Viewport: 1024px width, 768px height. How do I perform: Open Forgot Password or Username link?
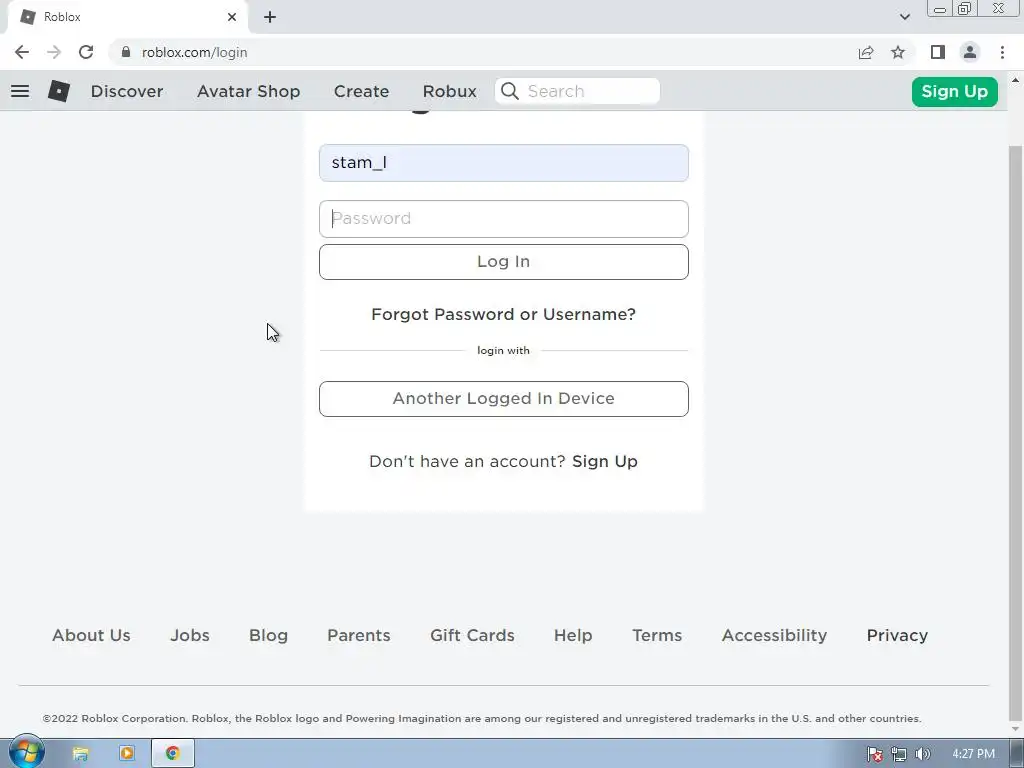504,314
